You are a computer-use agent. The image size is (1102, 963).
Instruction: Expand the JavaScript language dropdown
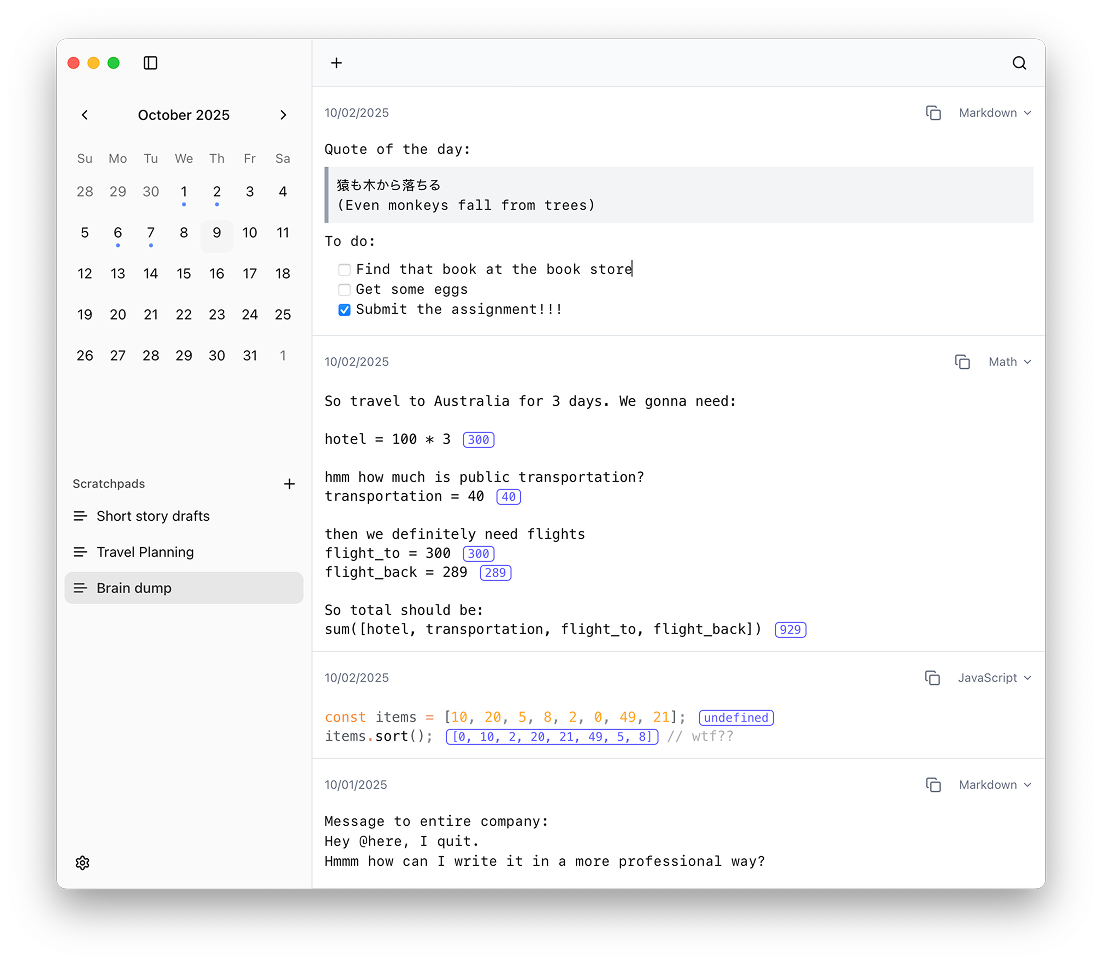[x=994, y=678]
